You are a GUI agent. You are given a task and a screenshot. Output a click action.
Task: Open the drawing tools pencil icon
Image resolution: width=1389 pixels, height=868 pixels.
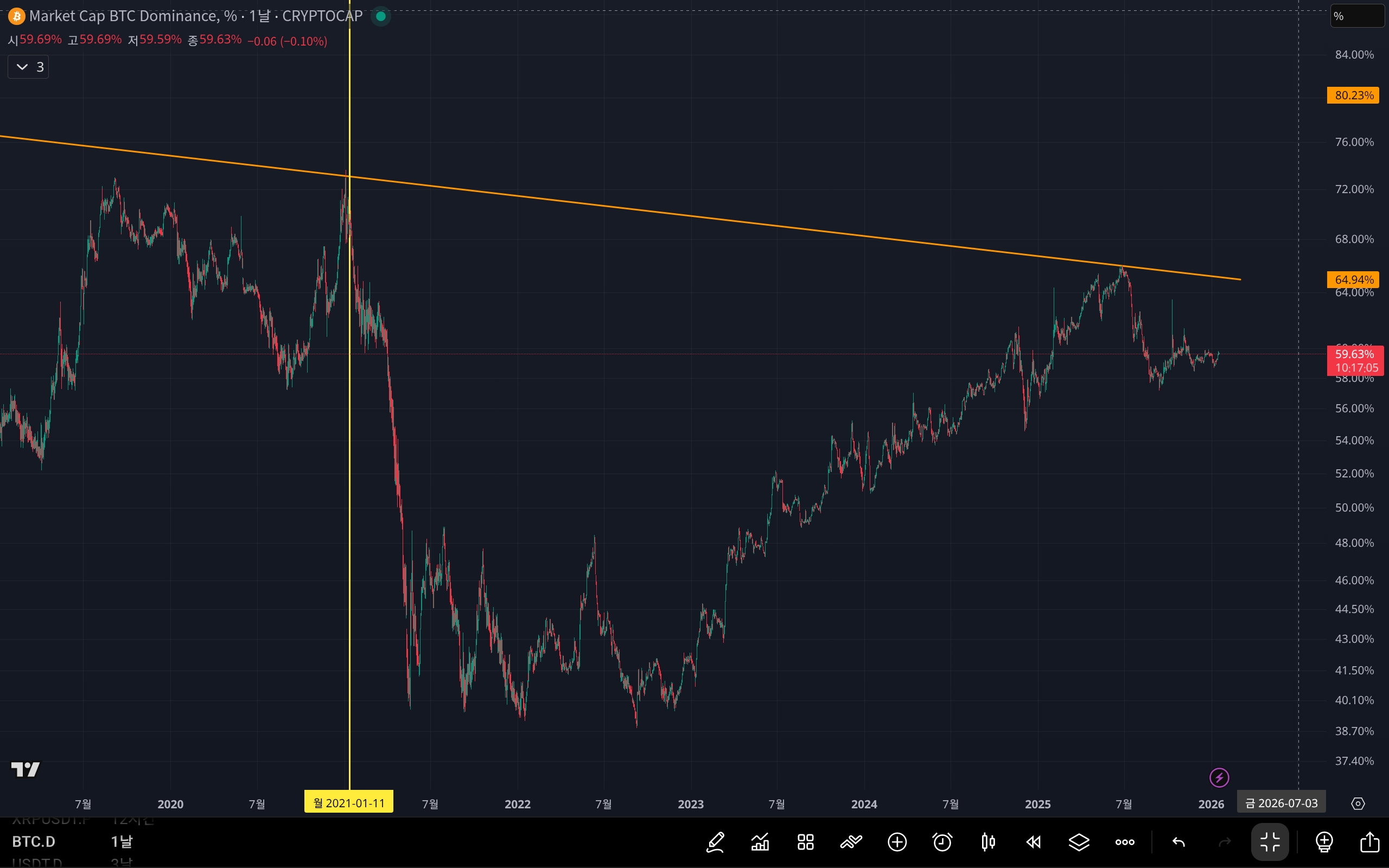pos(715,842)
